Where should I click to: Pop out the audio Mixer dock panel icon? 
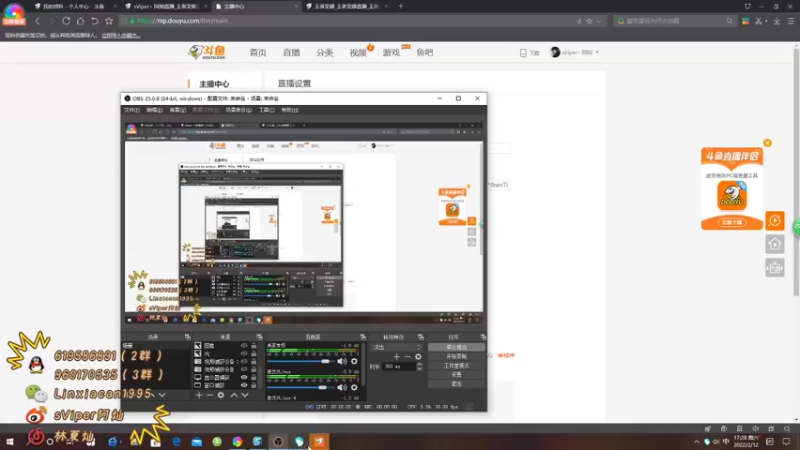[363, 337]
